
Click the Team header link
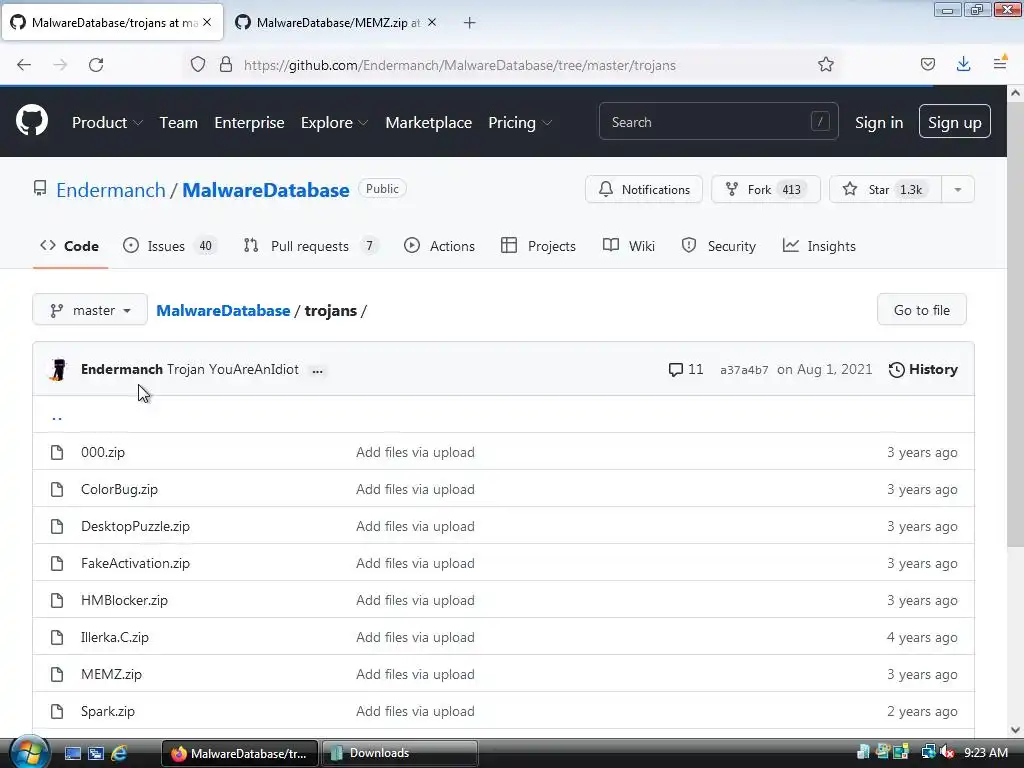178,123
